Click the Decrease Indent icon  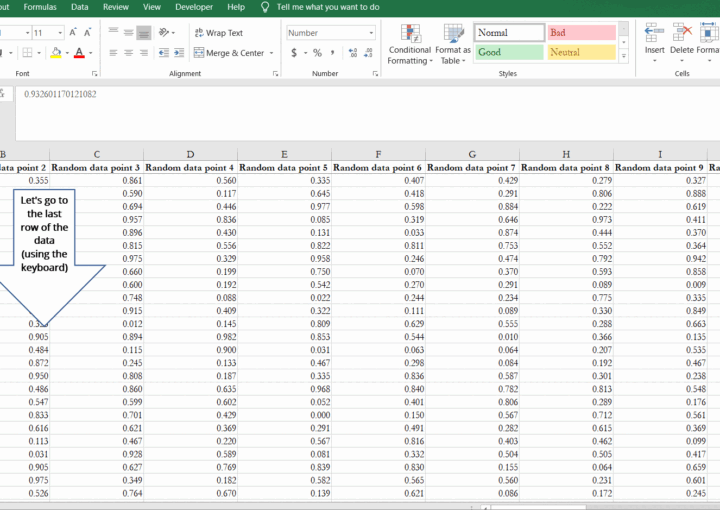(162, 53)
